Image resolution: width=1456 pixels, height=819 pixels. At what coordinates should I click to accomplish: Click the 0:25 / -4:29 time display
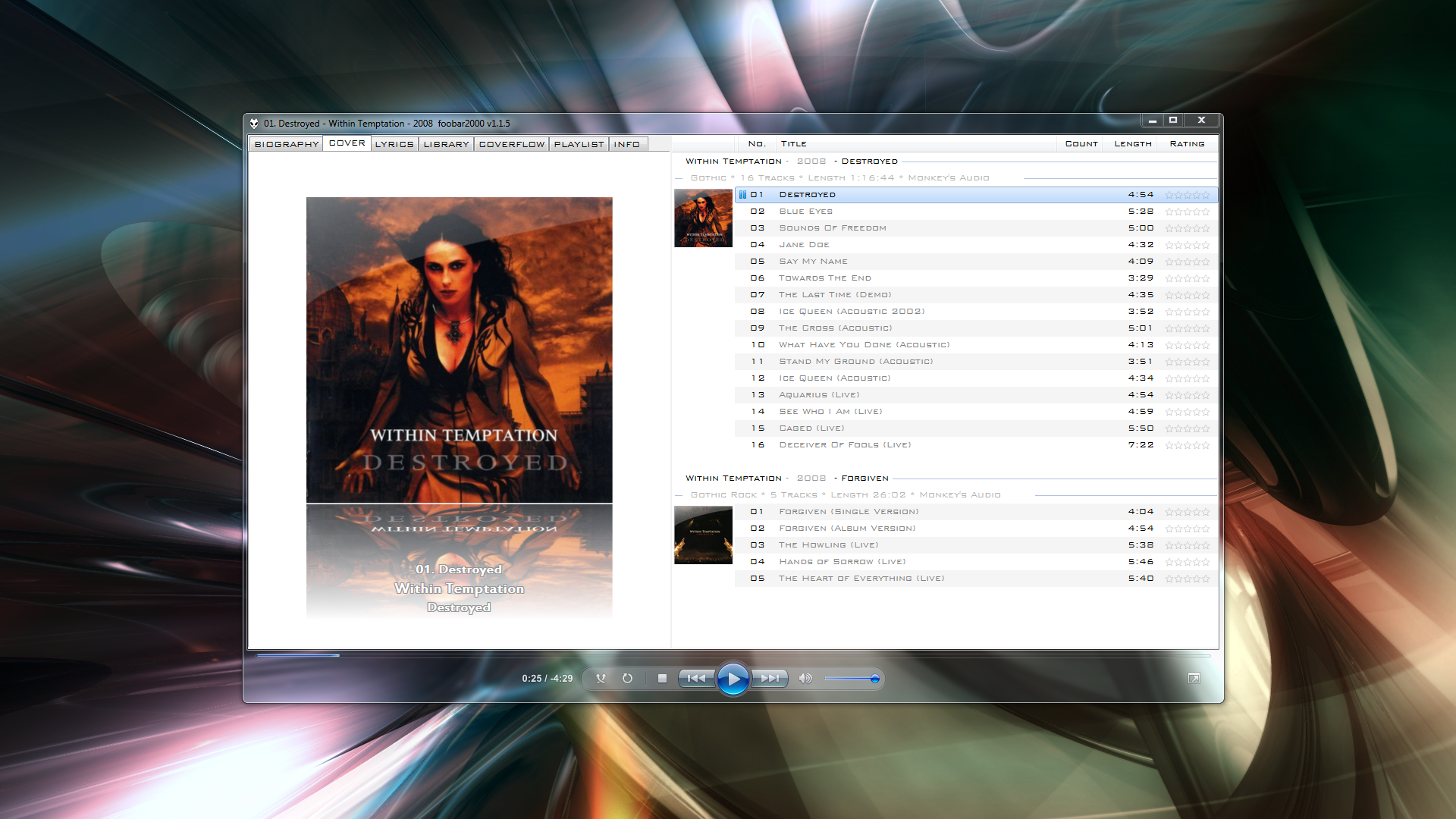[x=548, y=679]
